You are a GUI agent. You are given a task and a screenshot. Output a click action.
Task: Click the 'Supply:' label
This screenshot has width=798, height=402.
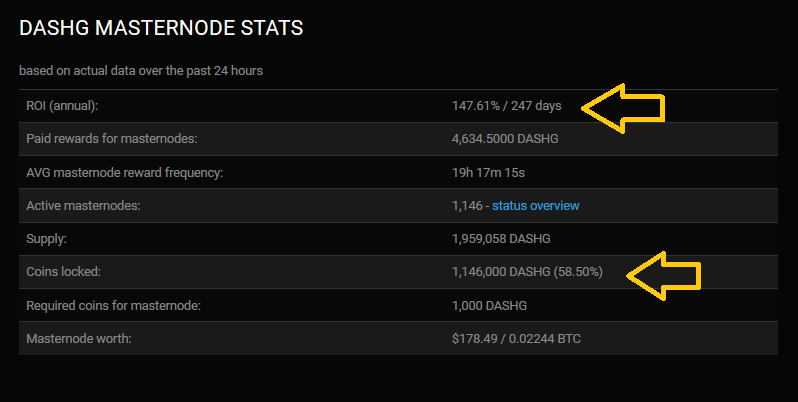pyautogui.click(x=46, y=239)
